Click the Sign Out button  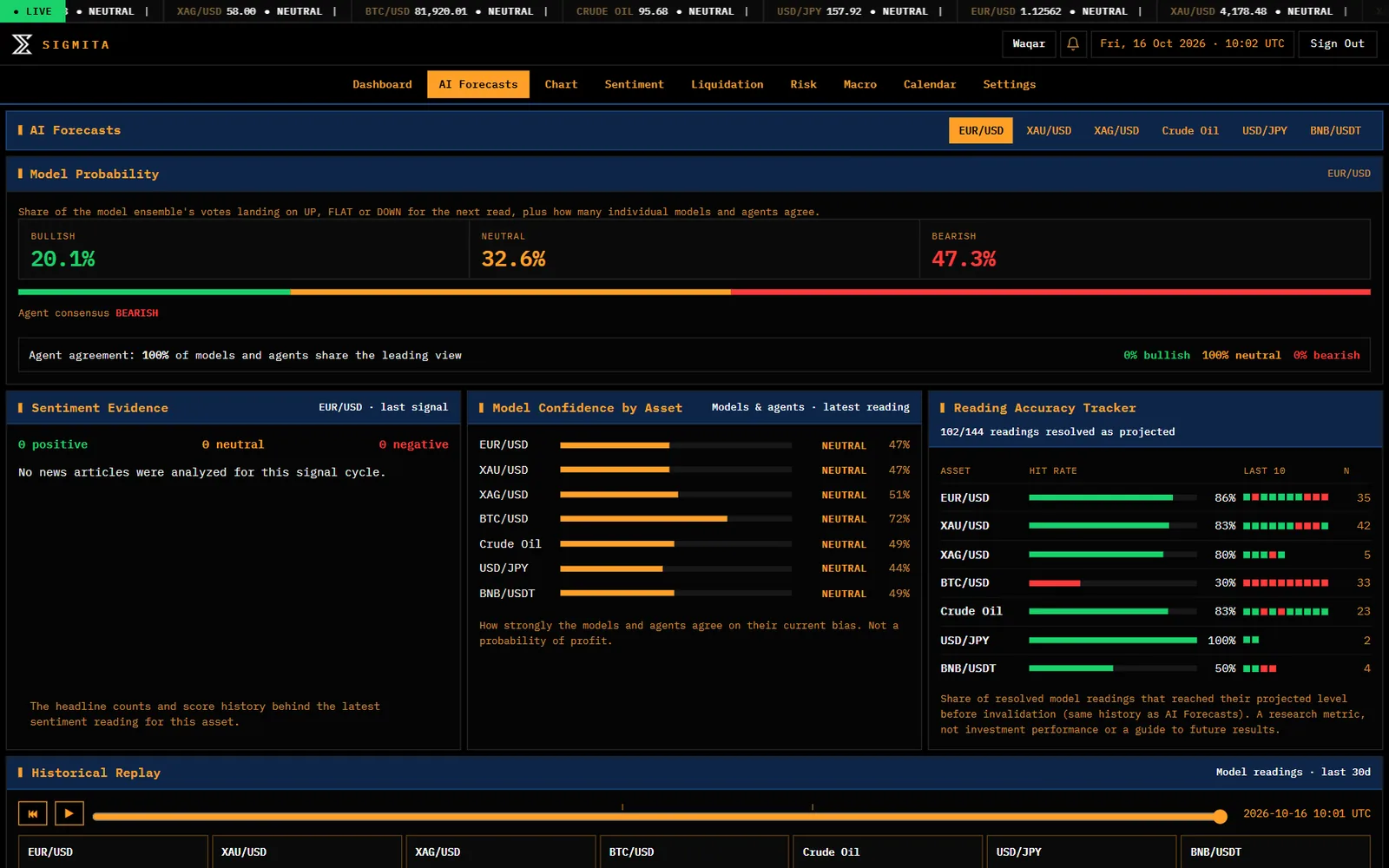[1337, 43]
